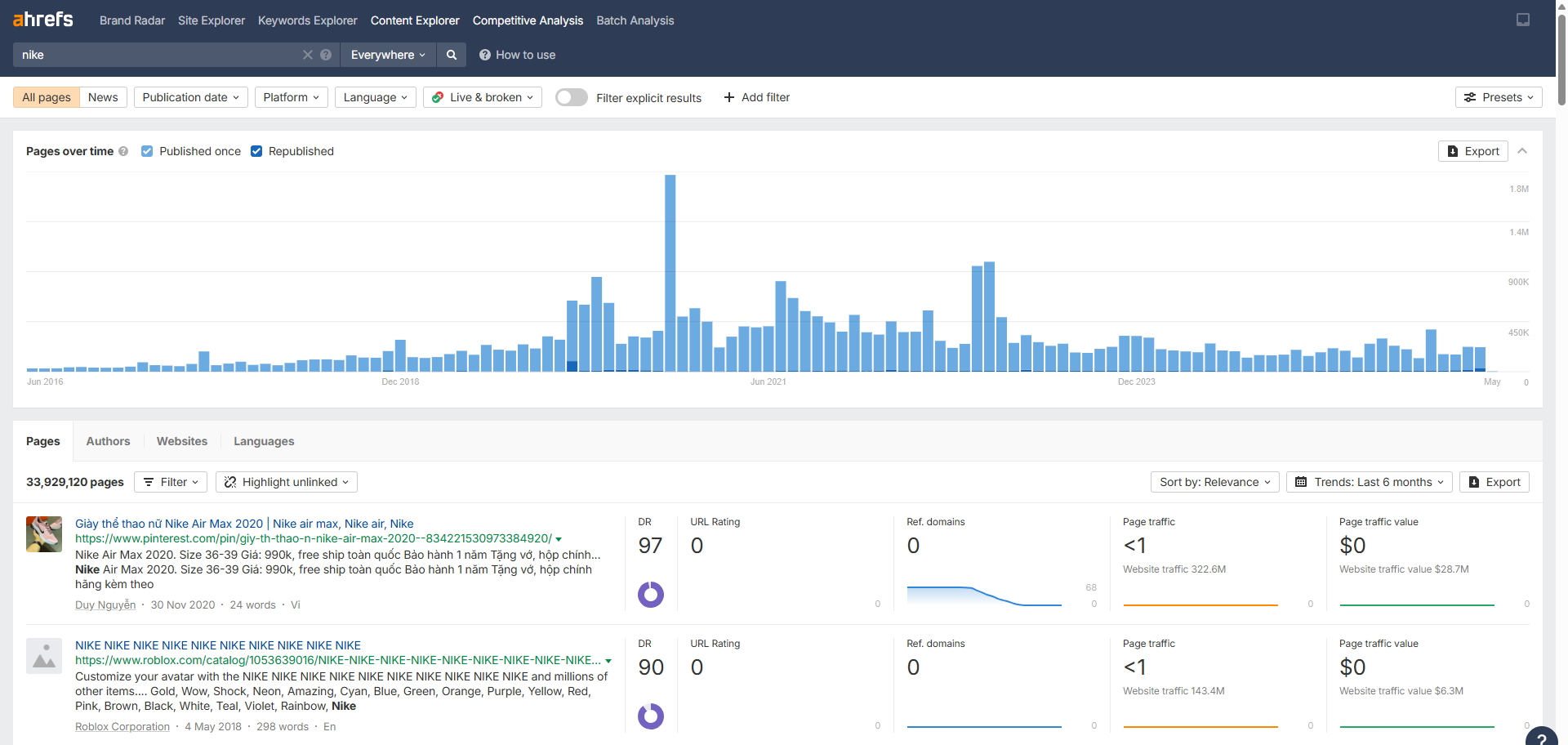Open Pages over time help tooltip icon

[123, 151]
